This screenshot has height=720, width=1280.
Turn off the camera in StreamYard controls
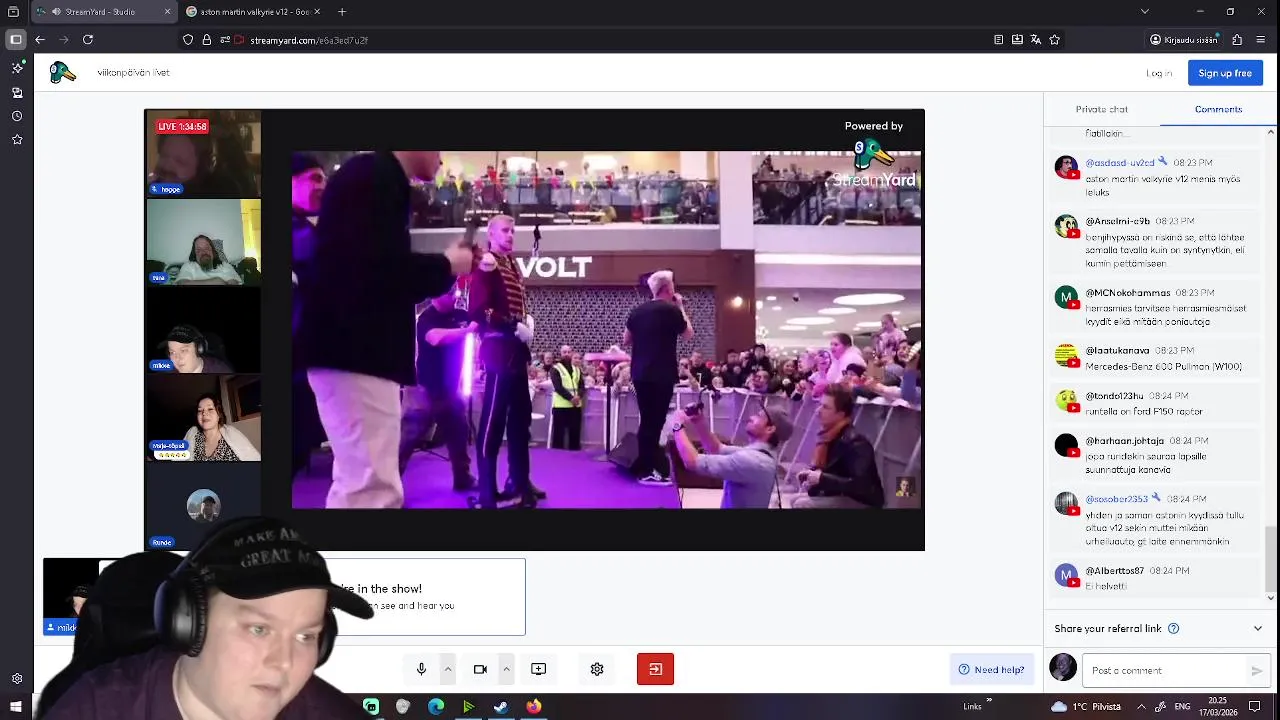(x=480, y=669)
